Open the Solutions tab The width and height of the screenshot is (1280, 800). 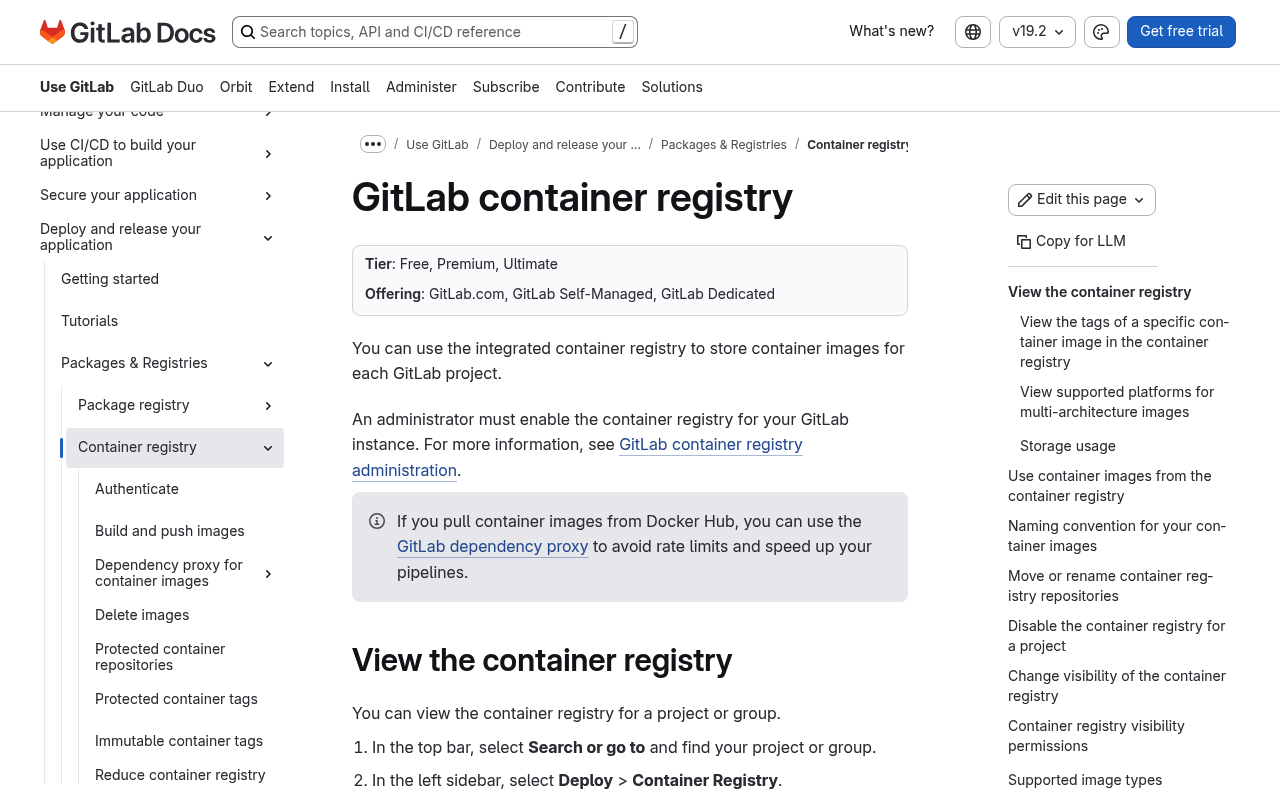[672, 87]
